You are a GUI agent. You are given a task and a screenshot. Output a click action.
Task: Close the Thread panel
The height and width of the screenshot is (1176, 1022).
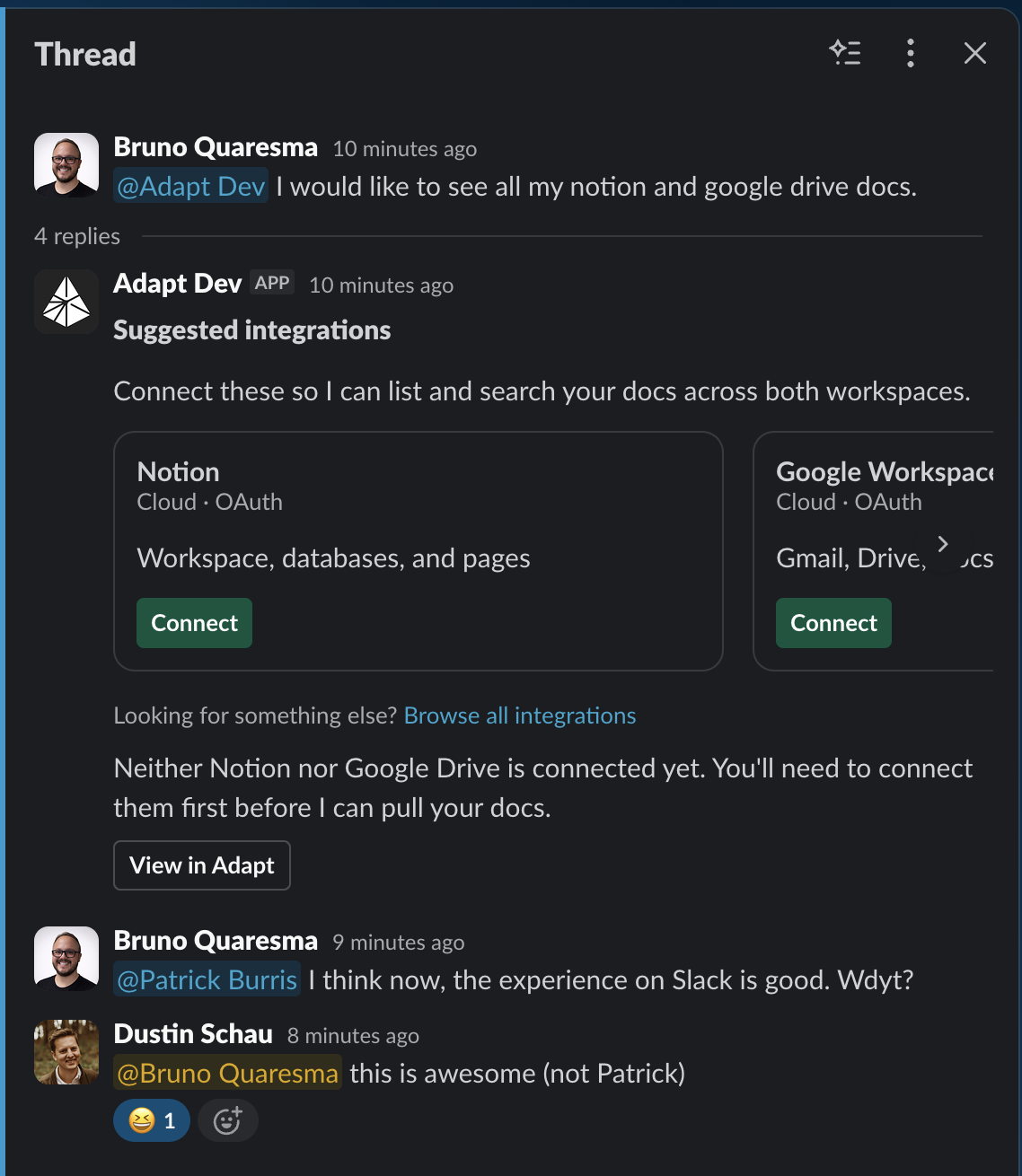click(x=975, y=53)
